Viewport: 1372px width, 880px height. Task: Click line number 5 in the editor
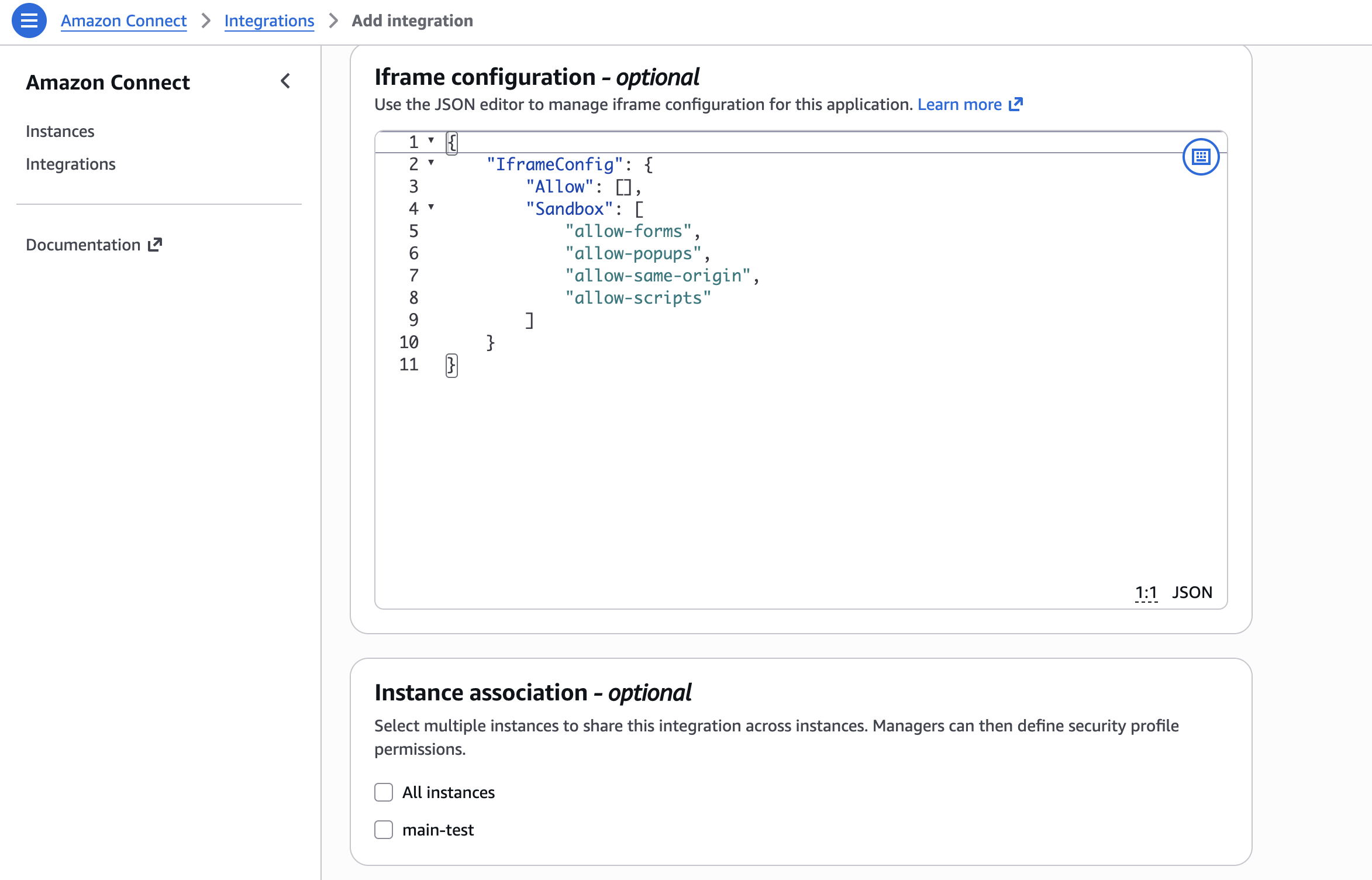pyautogui.click(x=413, y=231)
